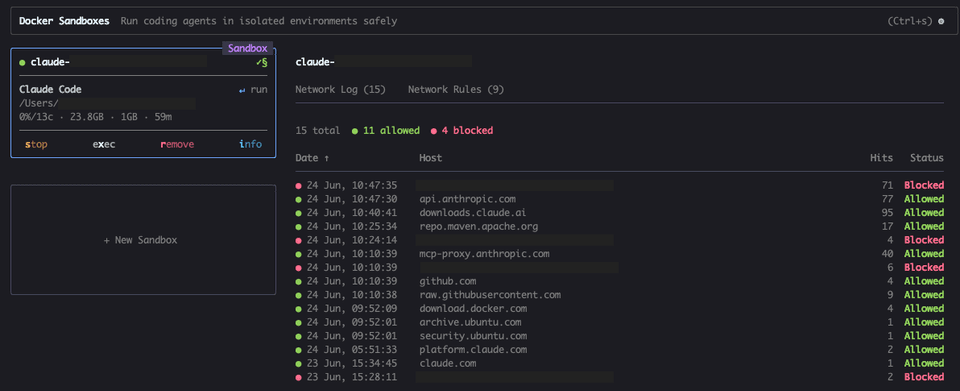Viewport: 960px width, 391px height.
Task: Select the download.docker.com row
Action: [x=620, y=308]
